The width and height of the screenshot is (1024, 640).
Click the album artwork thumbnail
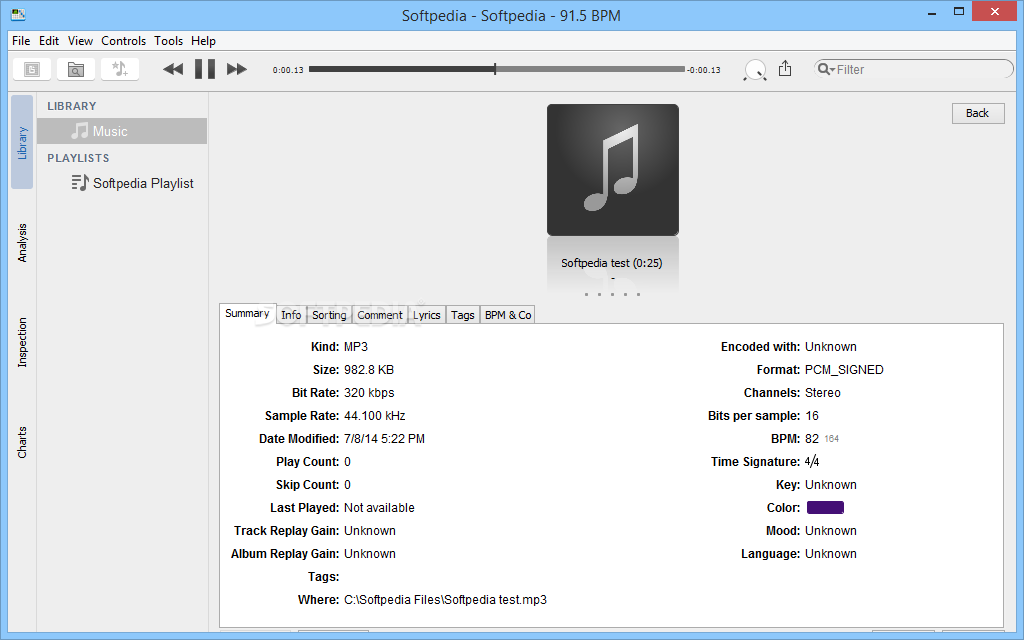(x=613, y=170)
